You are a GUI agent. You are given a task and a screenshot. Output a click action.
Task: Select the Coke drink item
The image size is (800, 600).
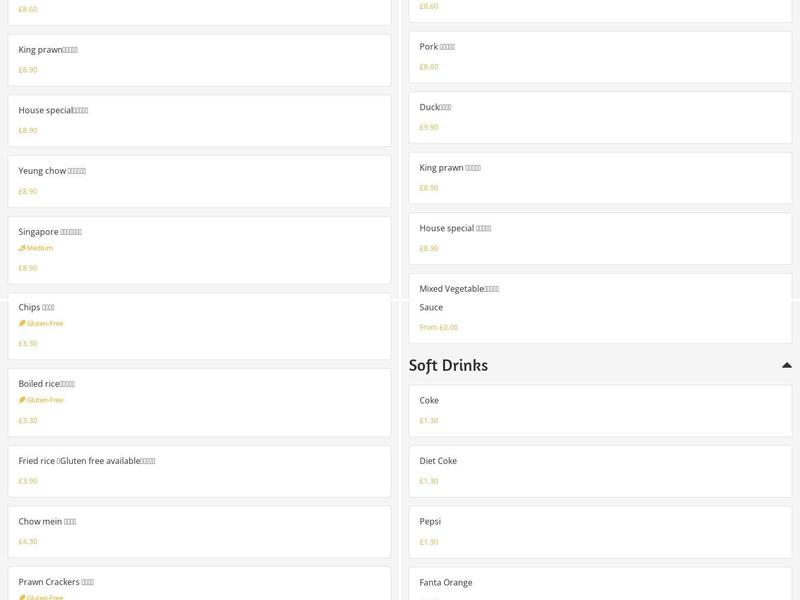(601, 410)
